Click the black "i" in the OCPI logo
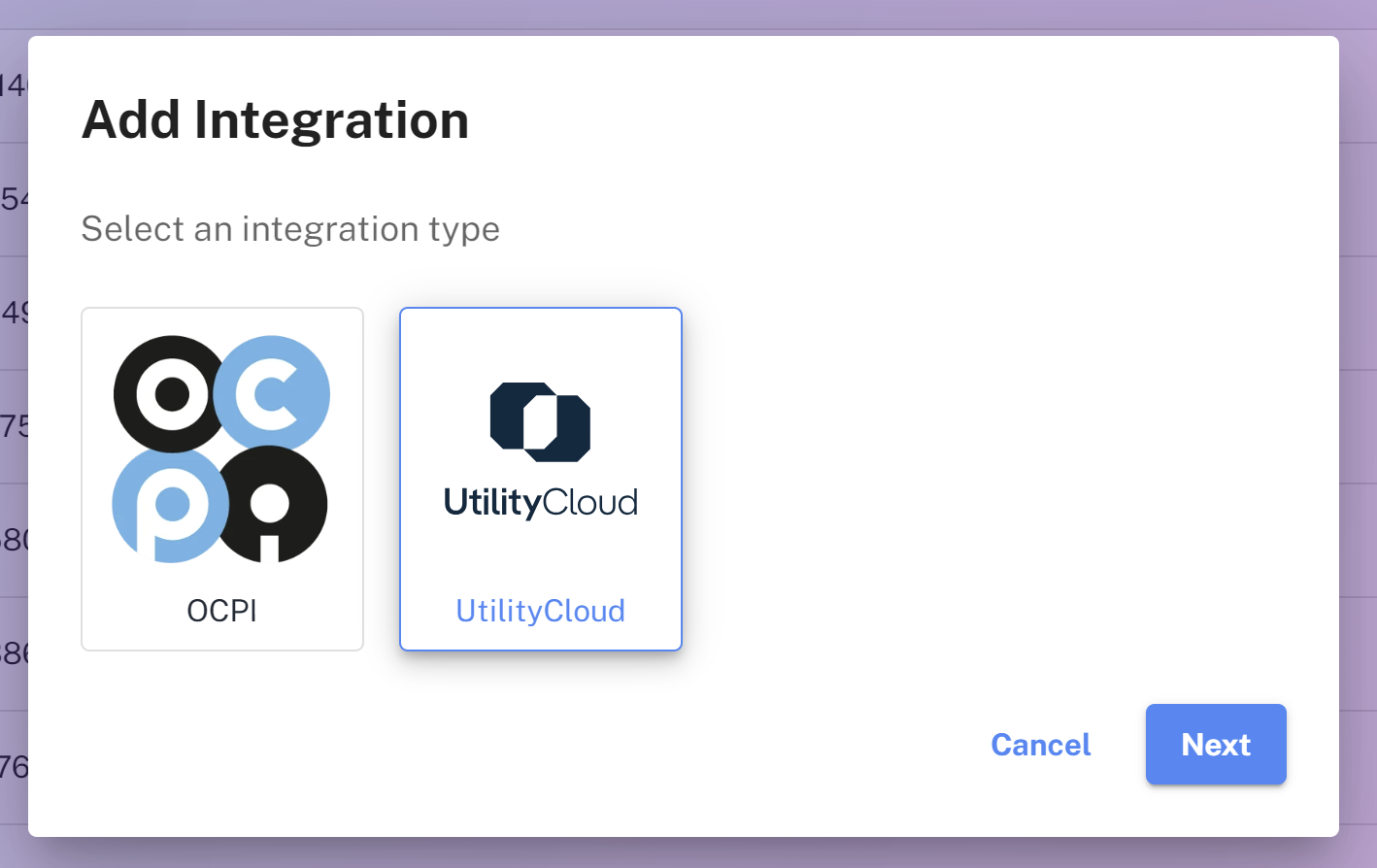The height and width of the screenshot is (868, 1377). pyautogui.click(x=273, y=504)
